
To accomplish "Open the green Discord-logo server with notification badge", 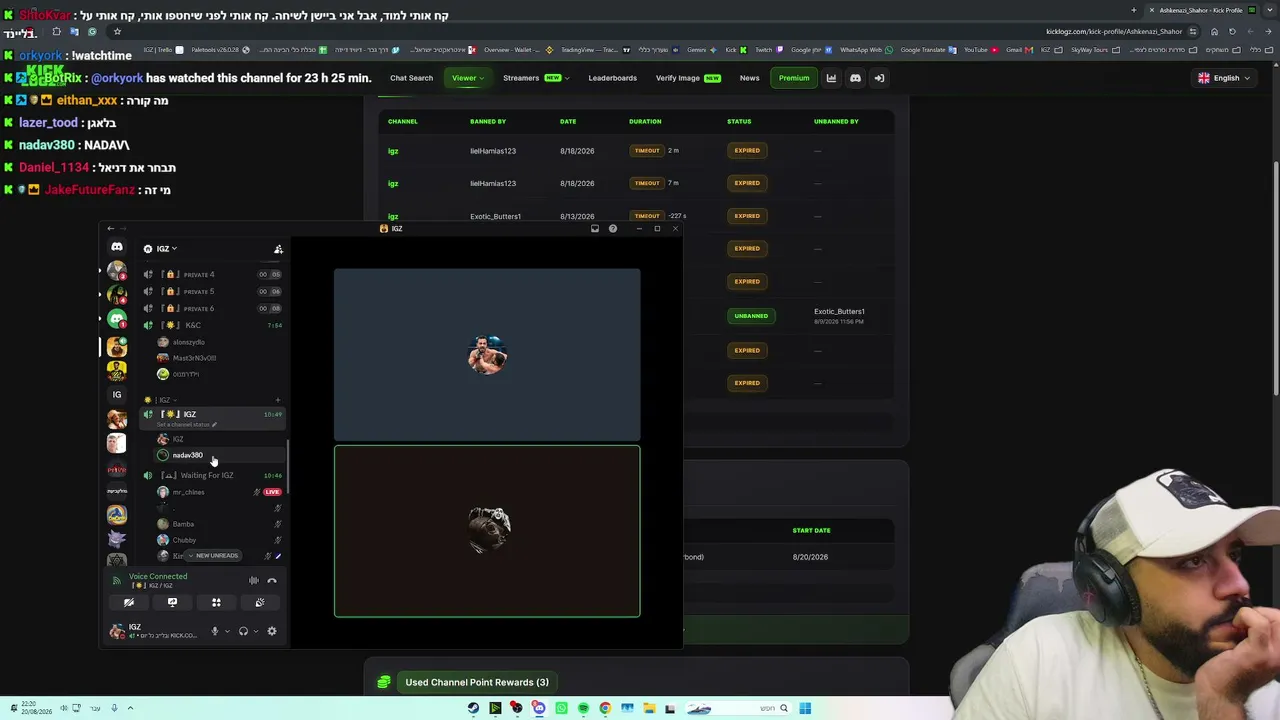I will pyautogui.click(x=117, y=320).
